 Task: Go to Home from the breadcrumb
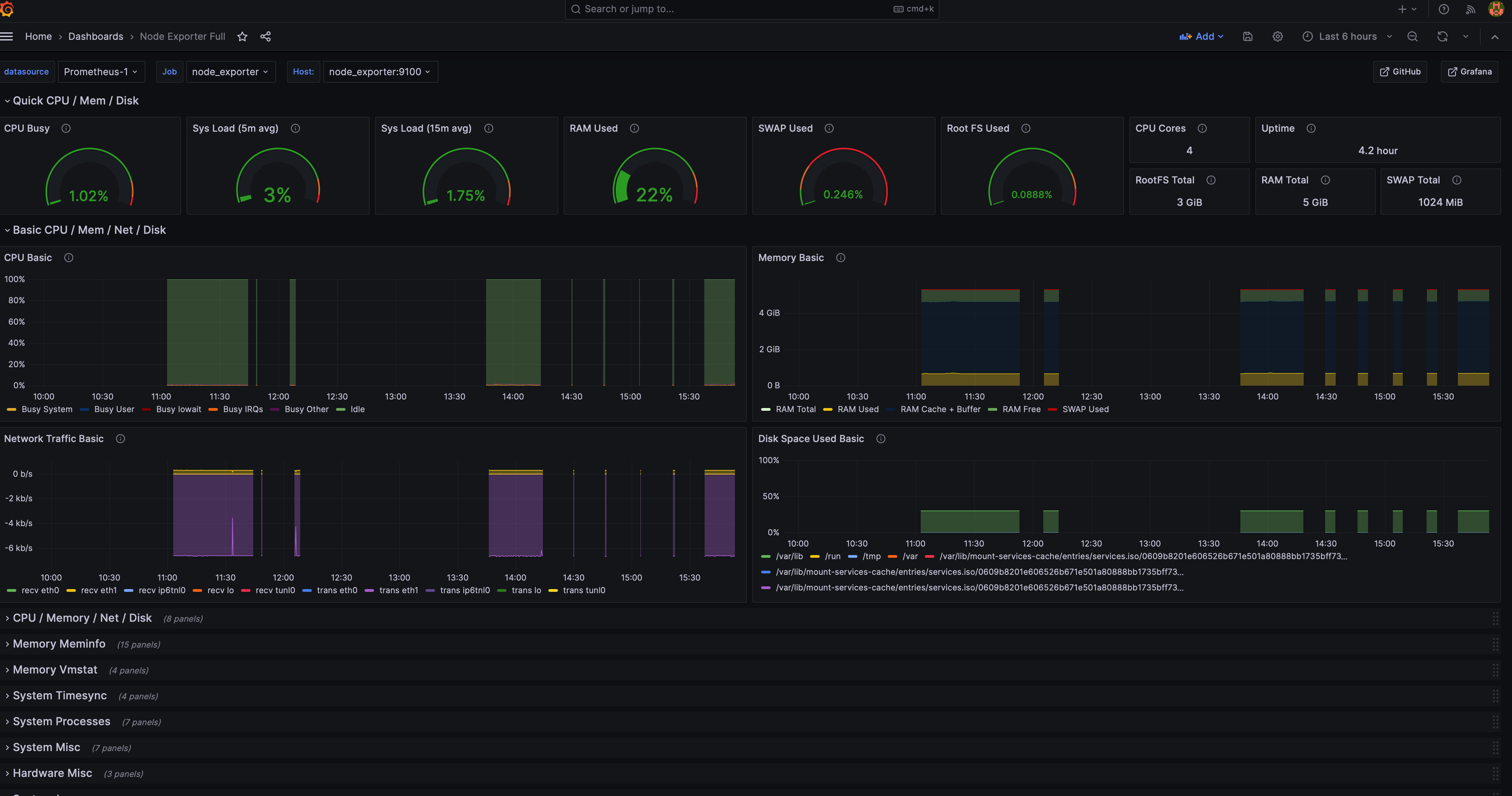[38, 36]
